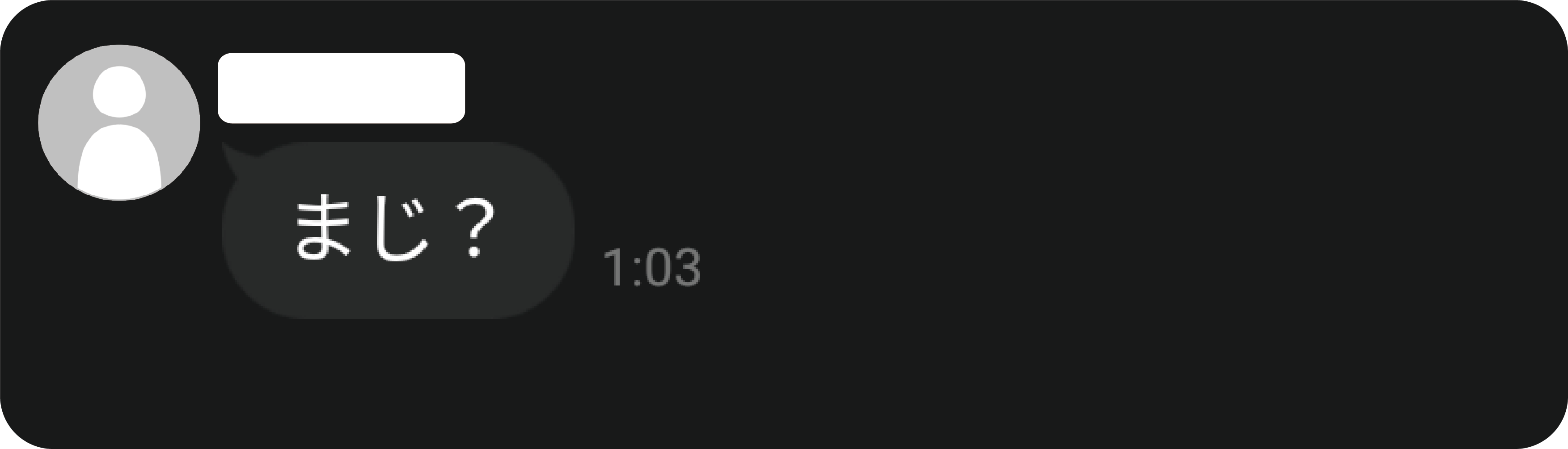Select the まじ? message bubble
The width and height of the screenshot is (1568, 449).
pos(398,230)
